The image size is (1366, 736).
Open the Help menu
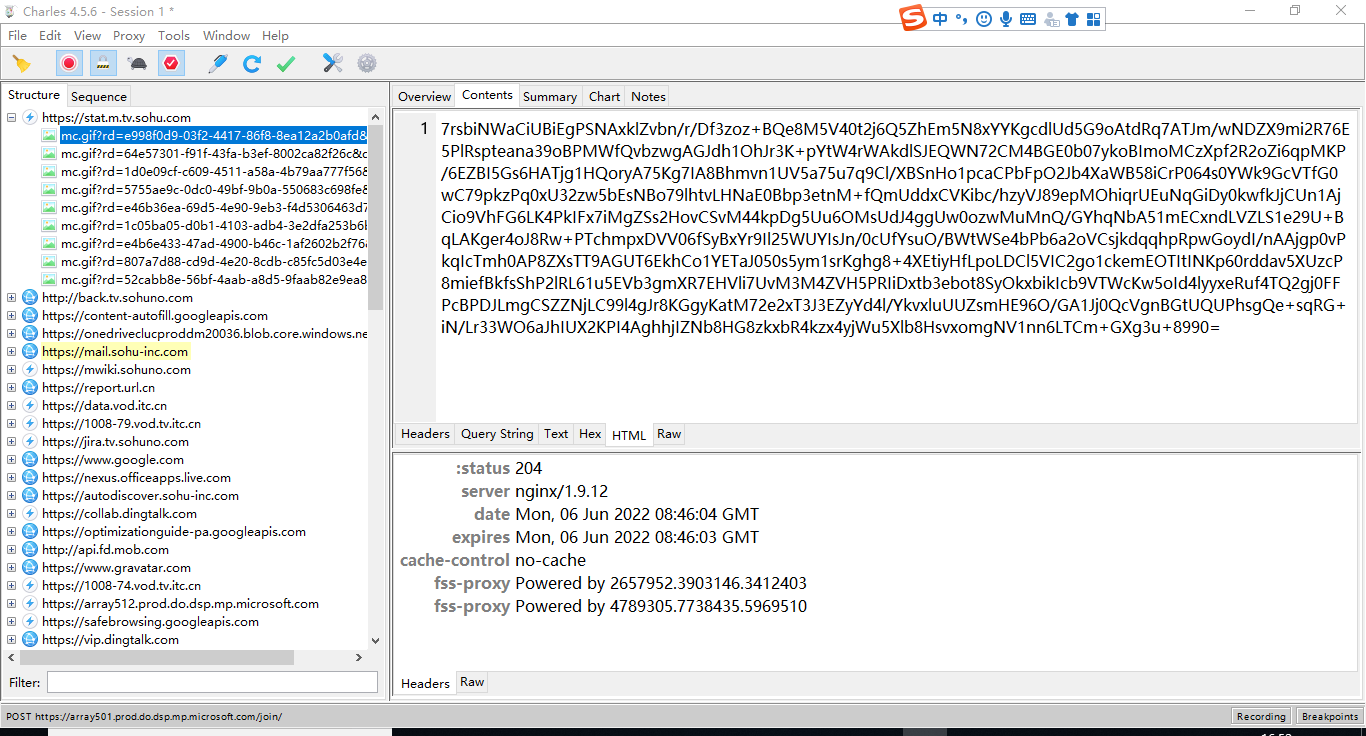click(275, 35)
